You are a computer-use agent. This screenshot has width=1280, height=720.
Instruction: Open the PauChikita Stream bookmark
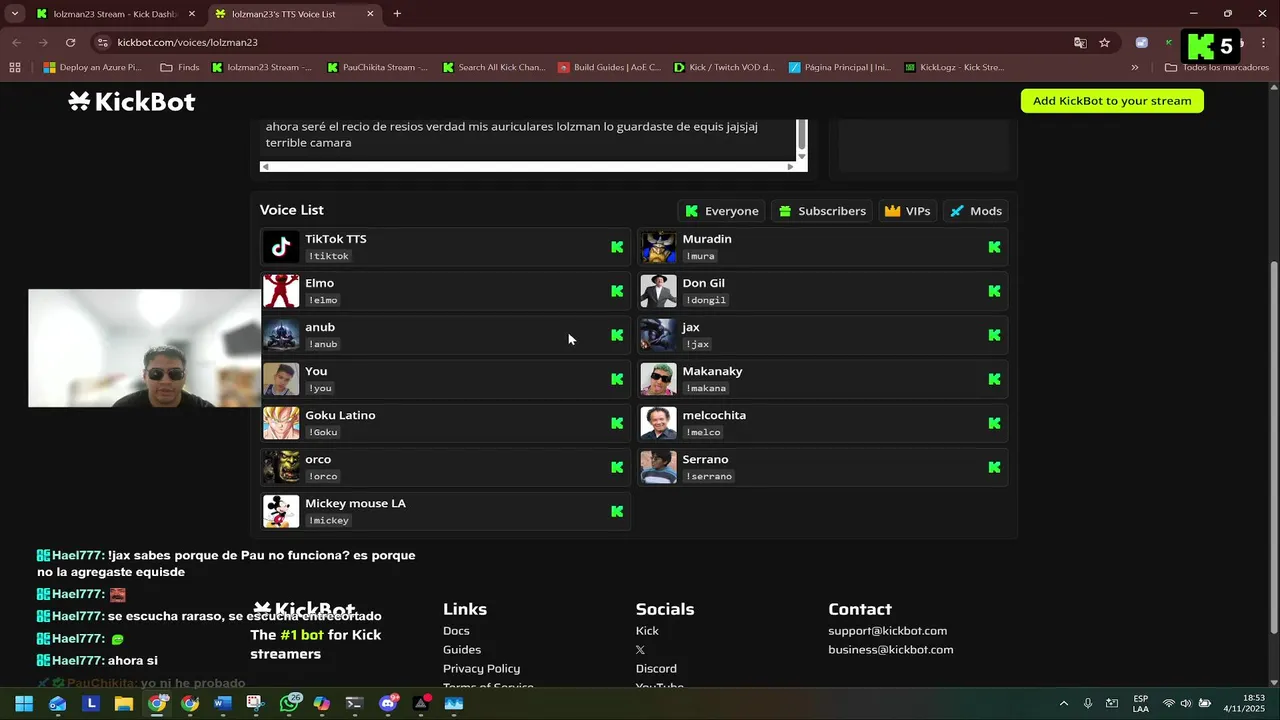pos(376,68)
